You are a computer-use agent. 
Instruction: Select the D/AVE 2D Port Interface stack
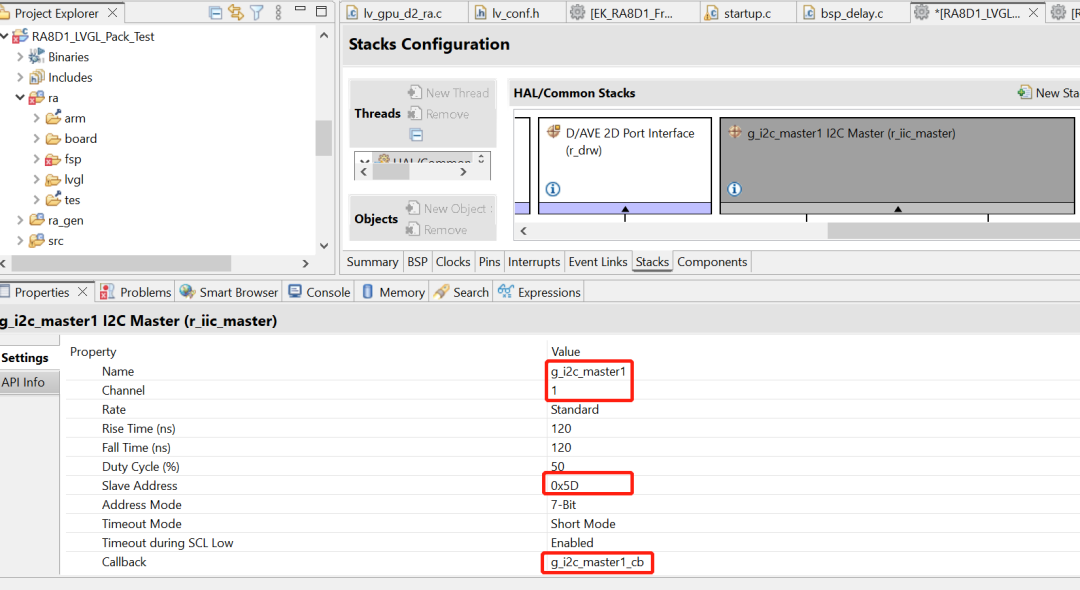[625, 165]
